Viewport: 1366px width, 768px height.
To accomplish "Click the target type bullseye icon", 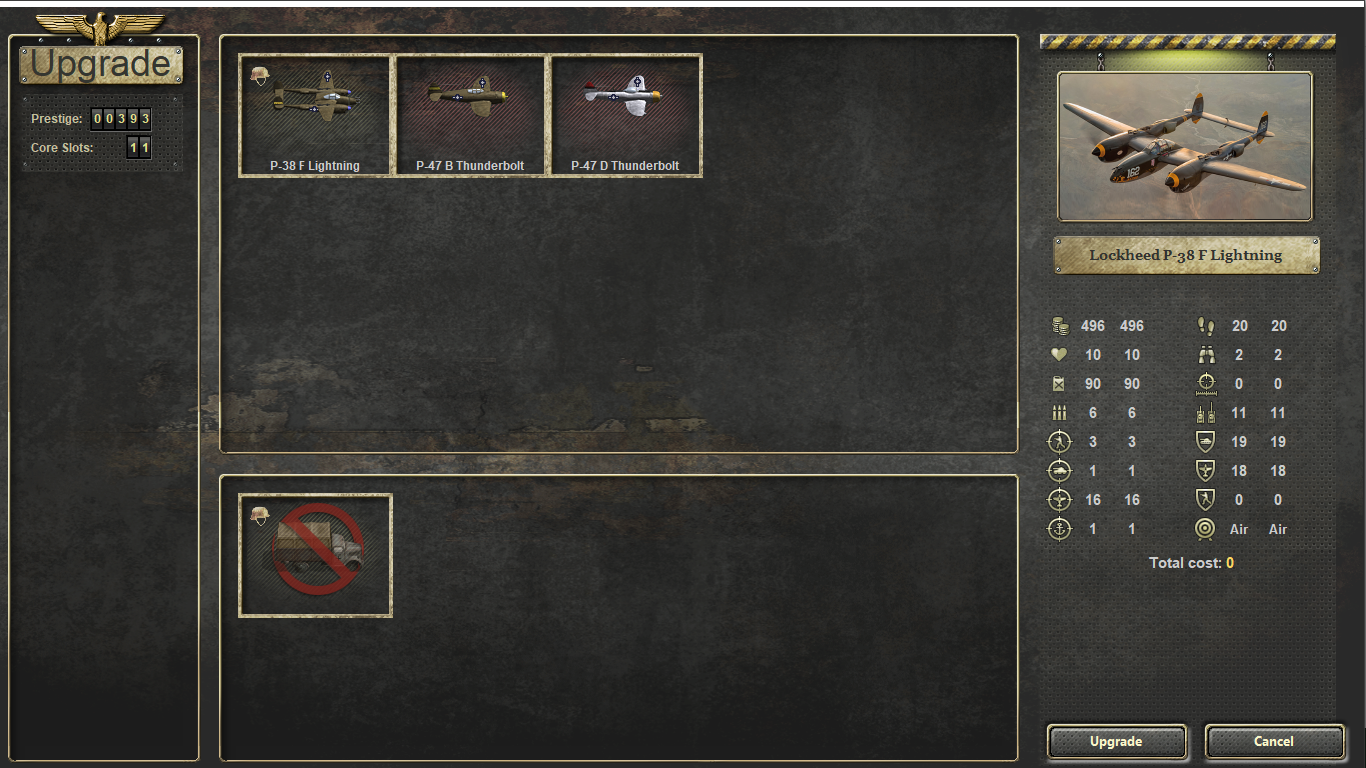I will tap(1205, 529).
